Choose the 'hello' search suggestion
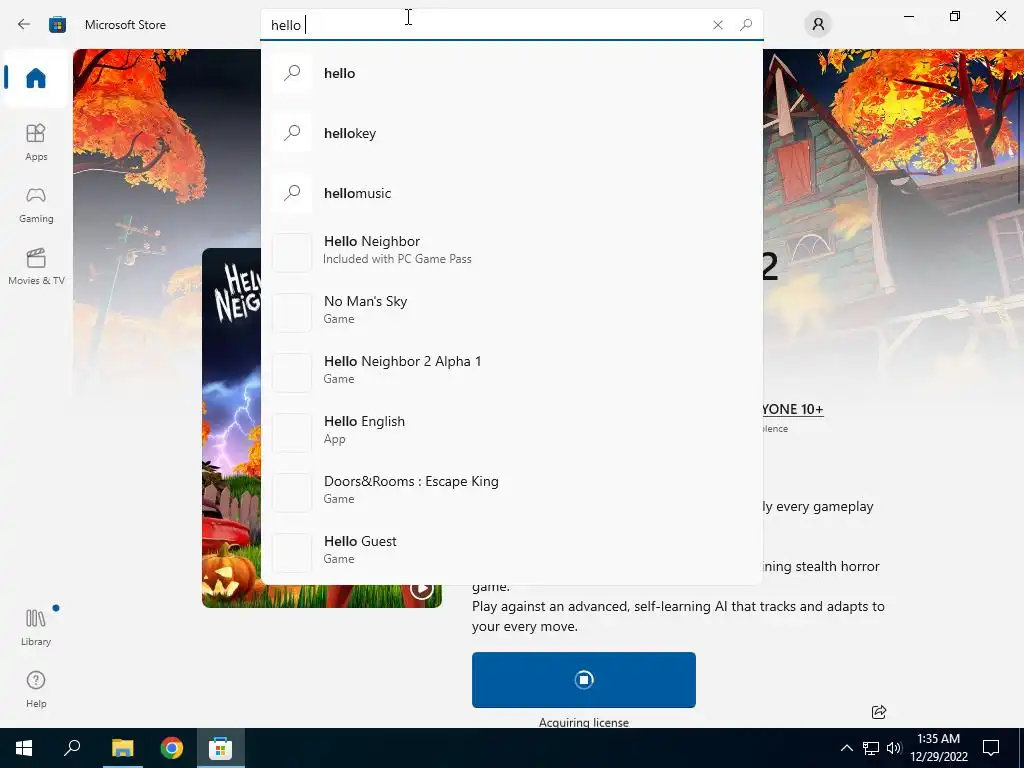Image resolution: width=1024 pixels, height=768 pixels. coord(511,73)
